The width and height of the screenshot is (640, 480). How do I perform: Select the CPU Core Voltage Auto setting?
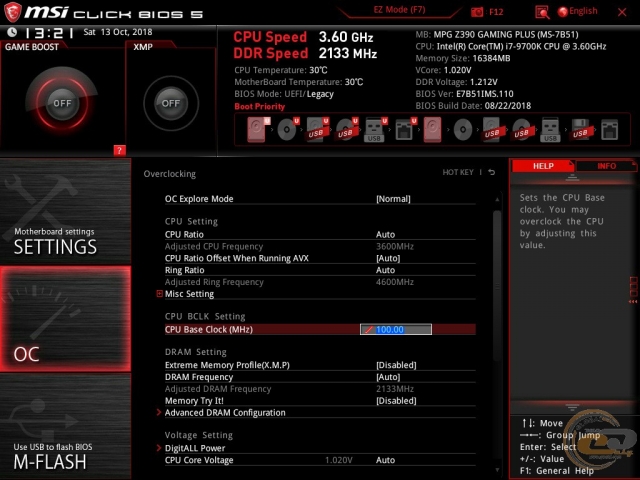point(385,460)
